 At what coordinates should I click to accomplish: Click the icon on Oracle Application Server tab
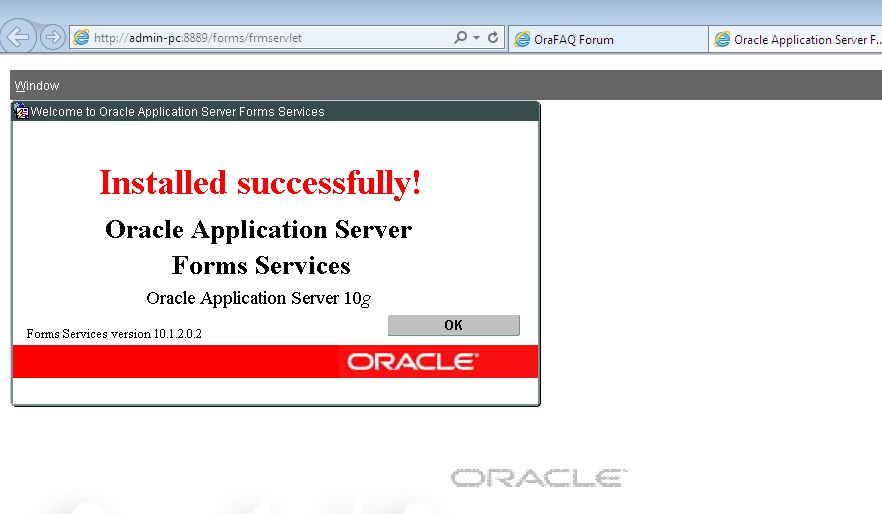pos(721,40)
